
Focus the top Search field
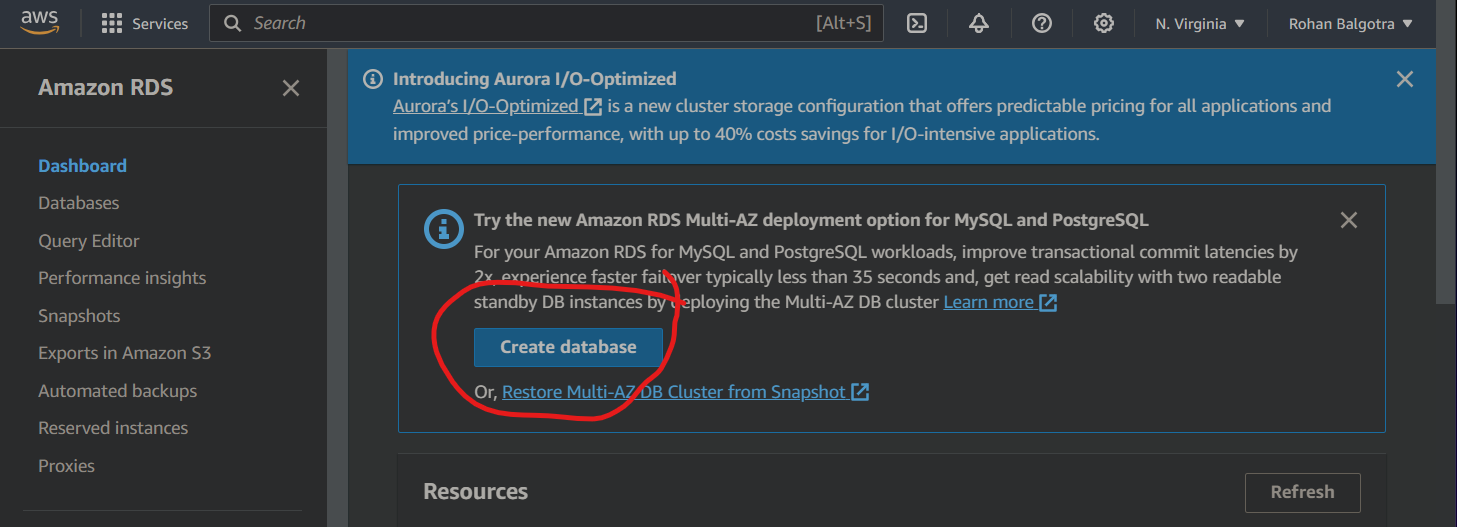pos(546,23)
